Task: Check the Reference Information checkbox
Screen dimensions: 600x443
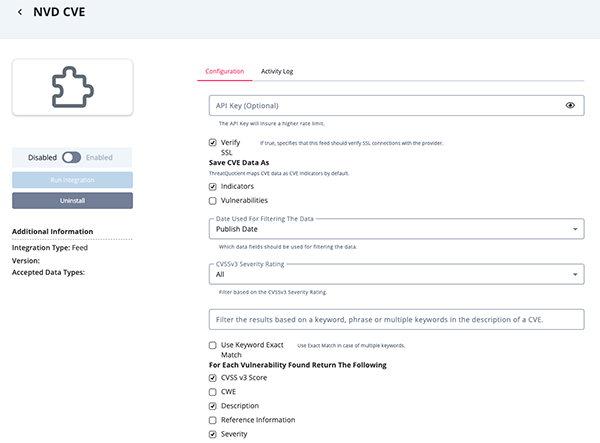Action: [212, 420]
